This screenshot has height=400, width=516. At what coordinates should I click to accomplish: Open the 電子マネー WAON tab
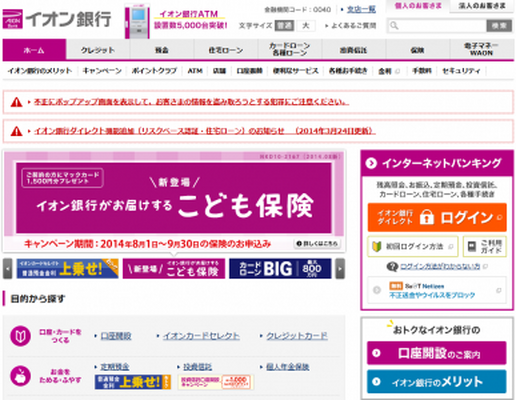[481, 50]
